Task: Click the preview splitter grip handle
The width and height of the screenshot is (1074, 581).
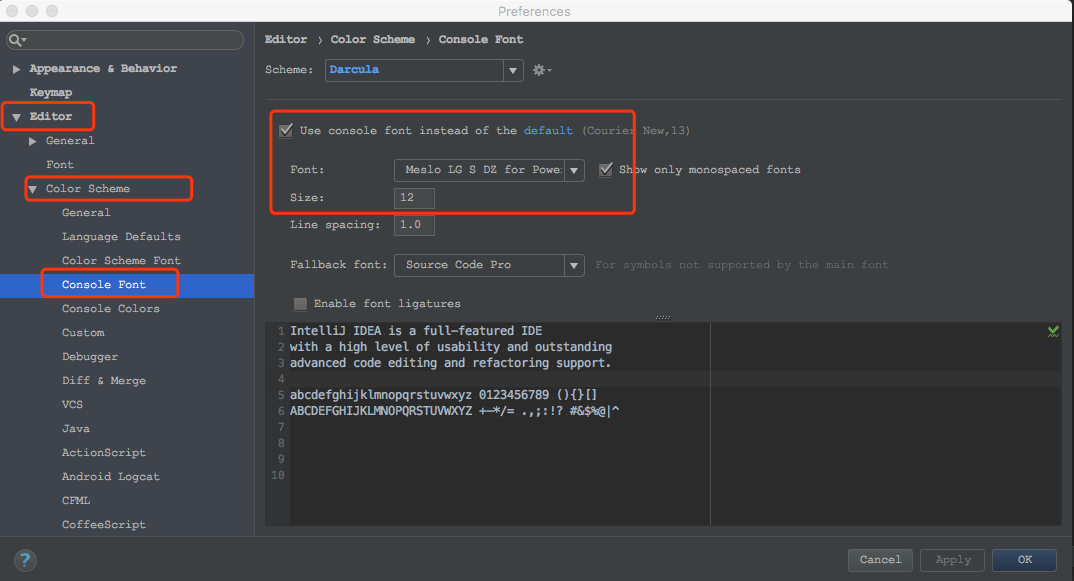Action: click(662, 317)
